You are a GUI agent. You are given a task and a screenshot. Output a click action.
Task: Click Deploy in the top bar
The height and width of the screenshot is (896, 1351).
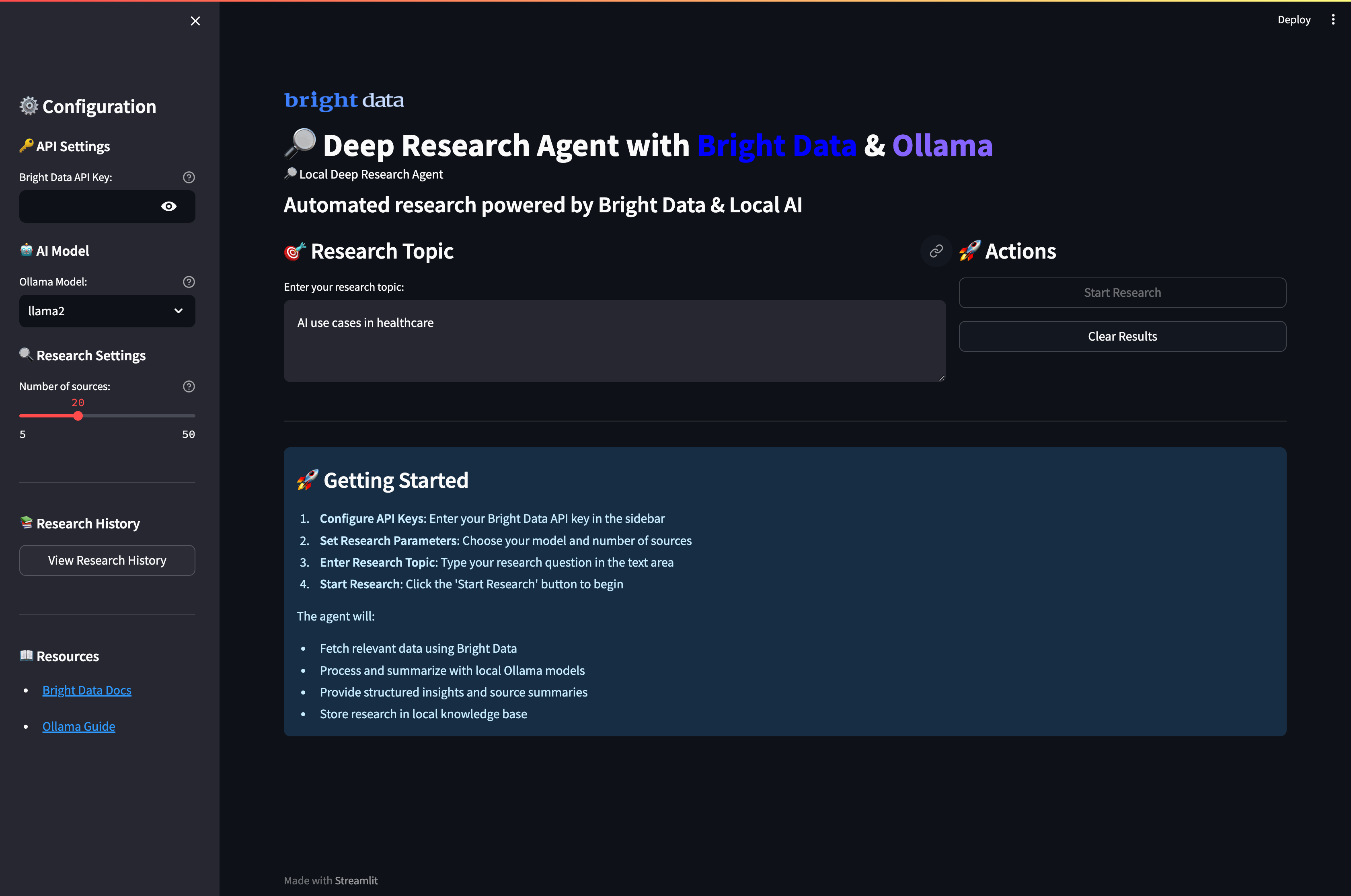pyautogui.click(x=1294, y=19)
